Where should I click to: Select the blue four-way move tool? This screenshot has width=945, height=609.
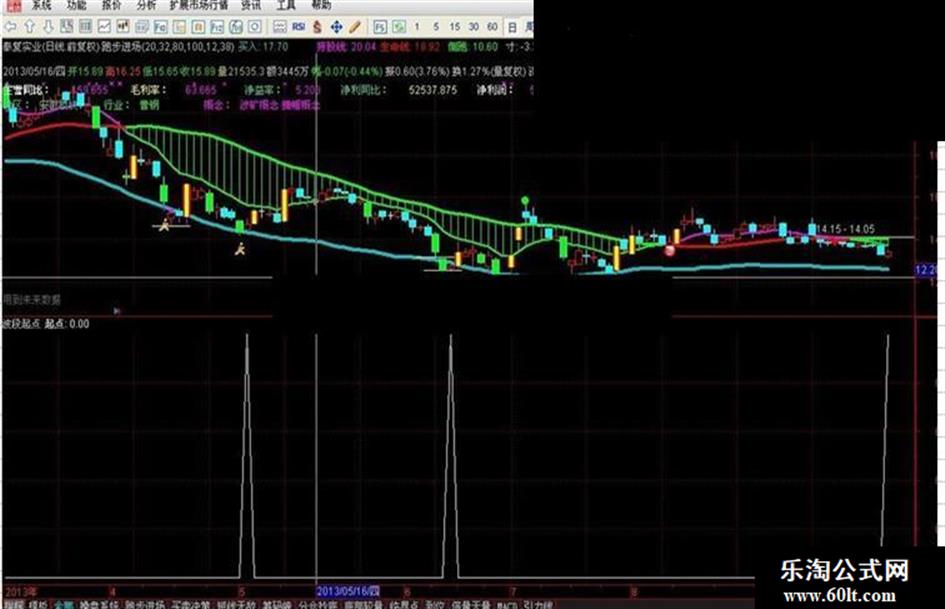pos(336,27)
